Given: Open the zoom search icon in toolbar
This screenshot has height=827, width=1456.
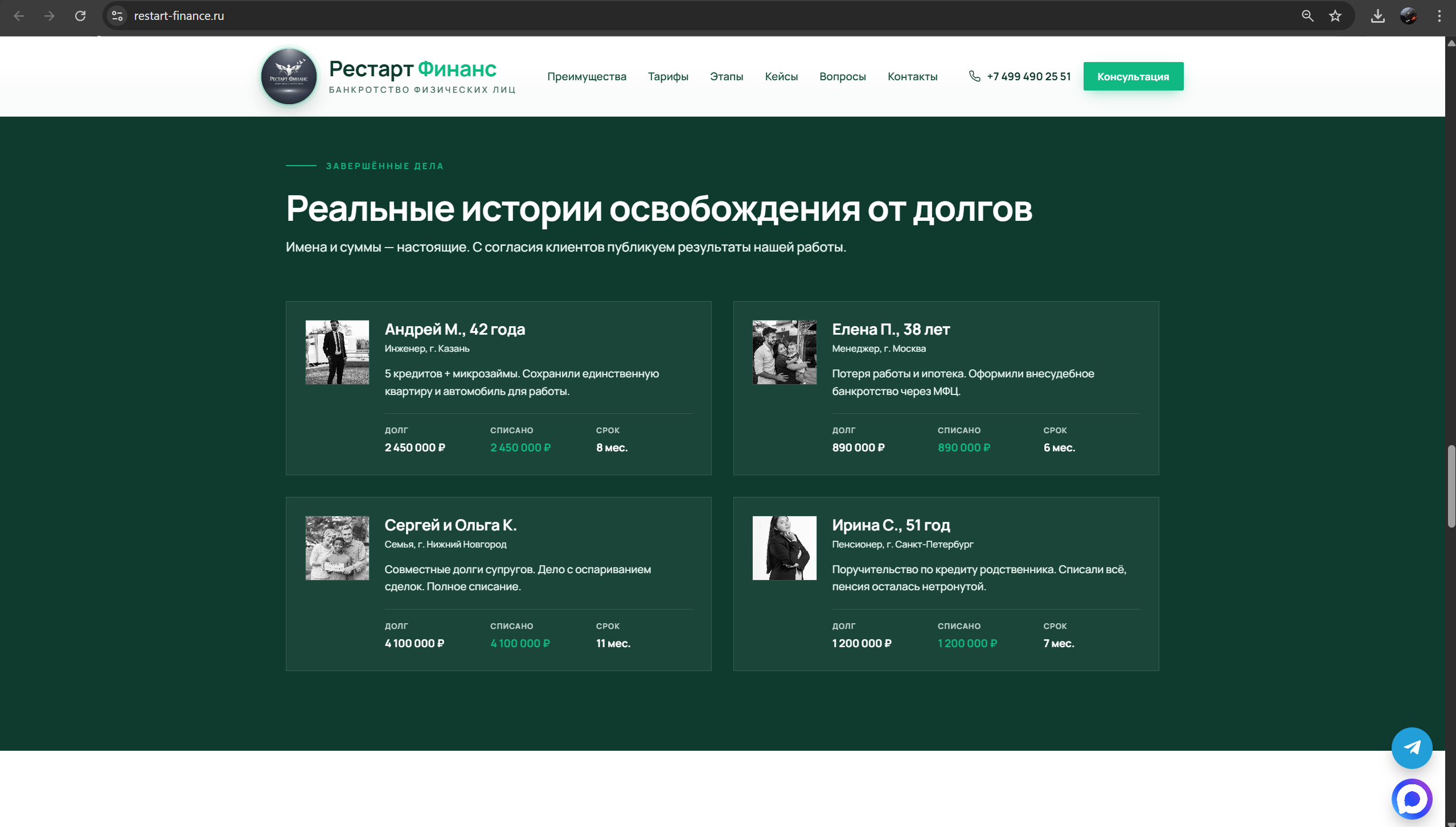Looking at the screenshot, I should tap(1307, 16).
